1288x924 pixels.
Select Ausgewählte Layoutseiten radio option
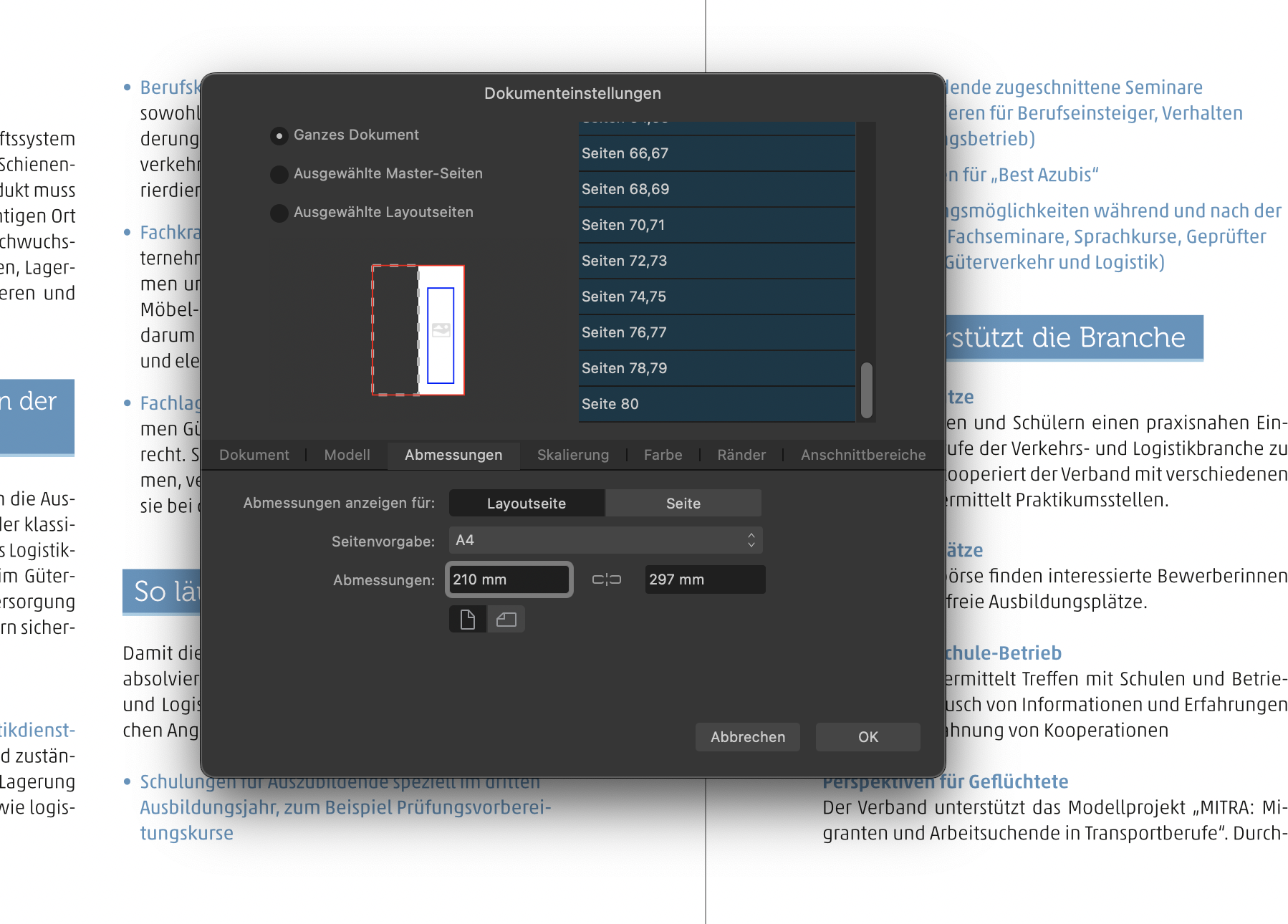(279, 213)
